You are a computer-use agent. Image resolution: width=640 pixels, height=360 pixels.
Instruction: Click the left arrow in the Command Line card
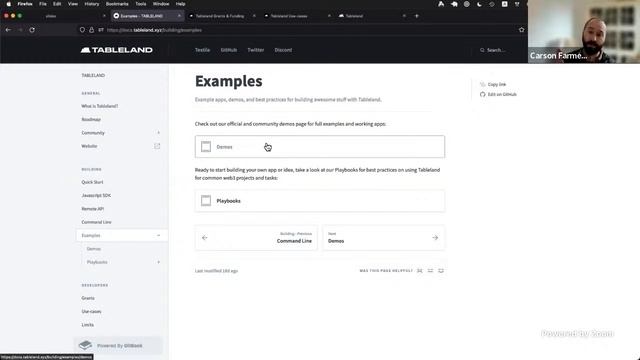tap(204, 238)
